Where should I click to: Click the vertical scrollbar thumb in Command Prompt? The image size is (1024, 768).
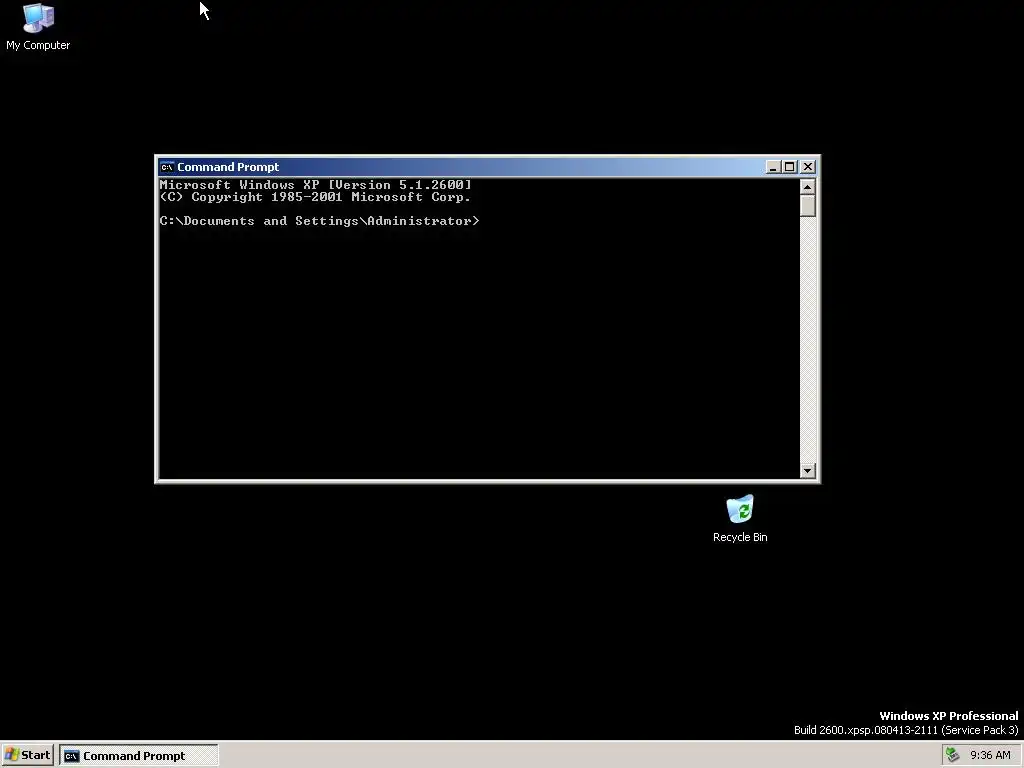click(x=808, y=206)
